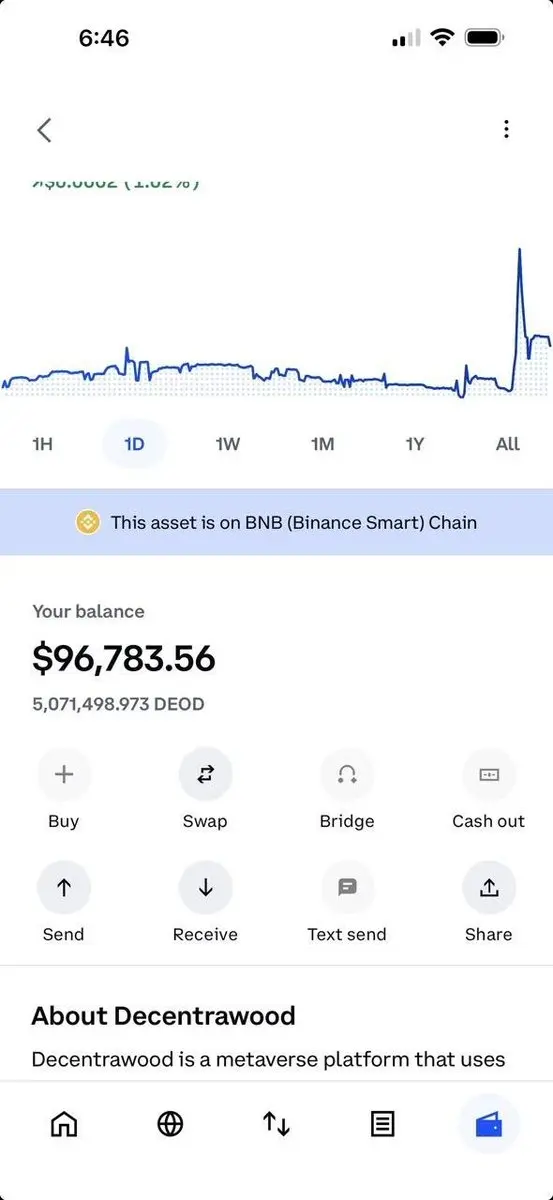The height and width of the screenshot is (1200, 553).
Task: Go back with the left chevron
Action: click(44, 129)
